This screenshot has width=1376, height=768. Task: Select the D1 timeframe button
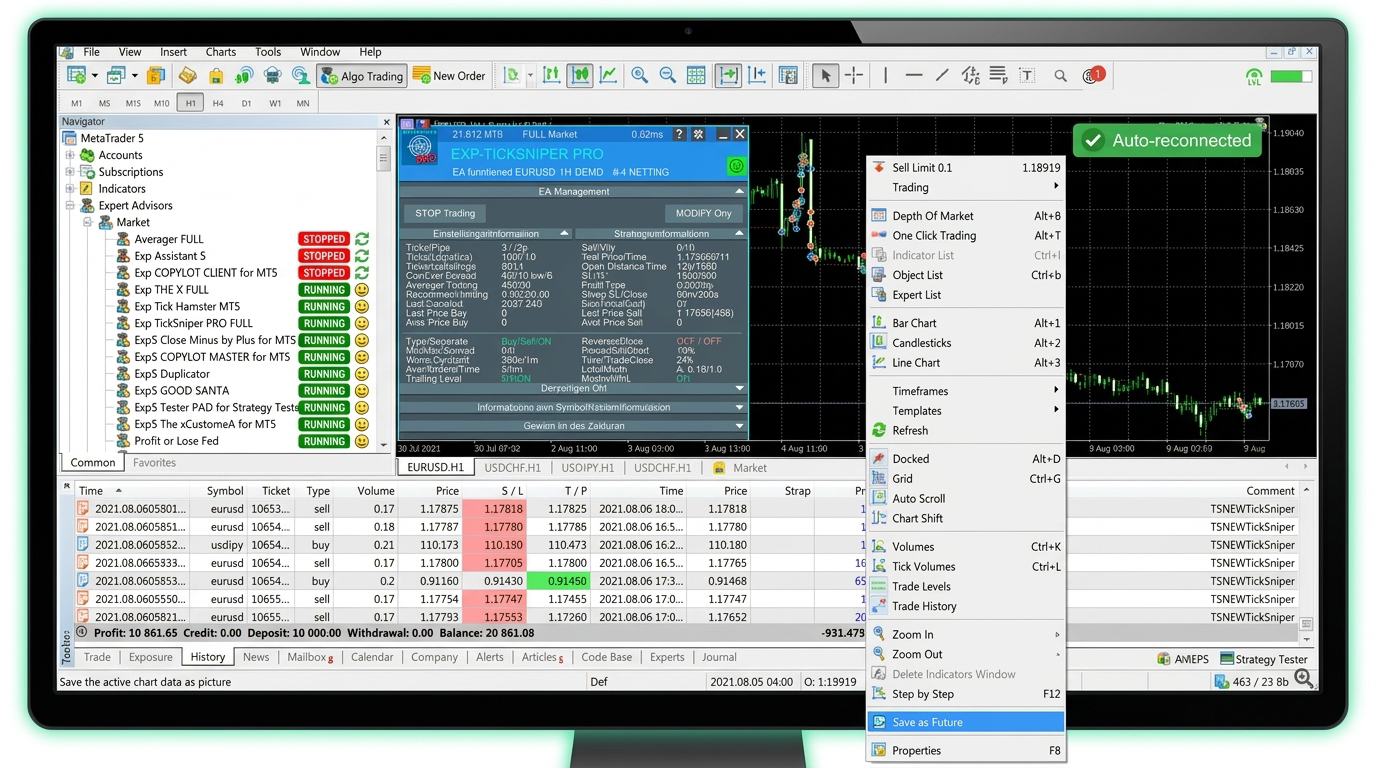click(246, 103)
